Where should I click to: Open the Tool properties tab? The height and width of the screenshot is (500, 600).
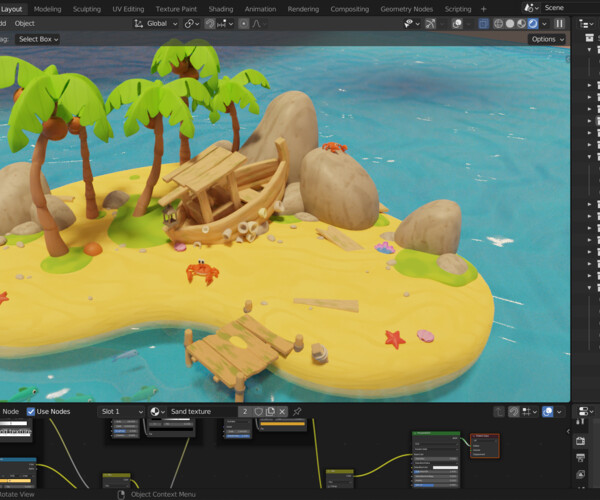[580, 422]
